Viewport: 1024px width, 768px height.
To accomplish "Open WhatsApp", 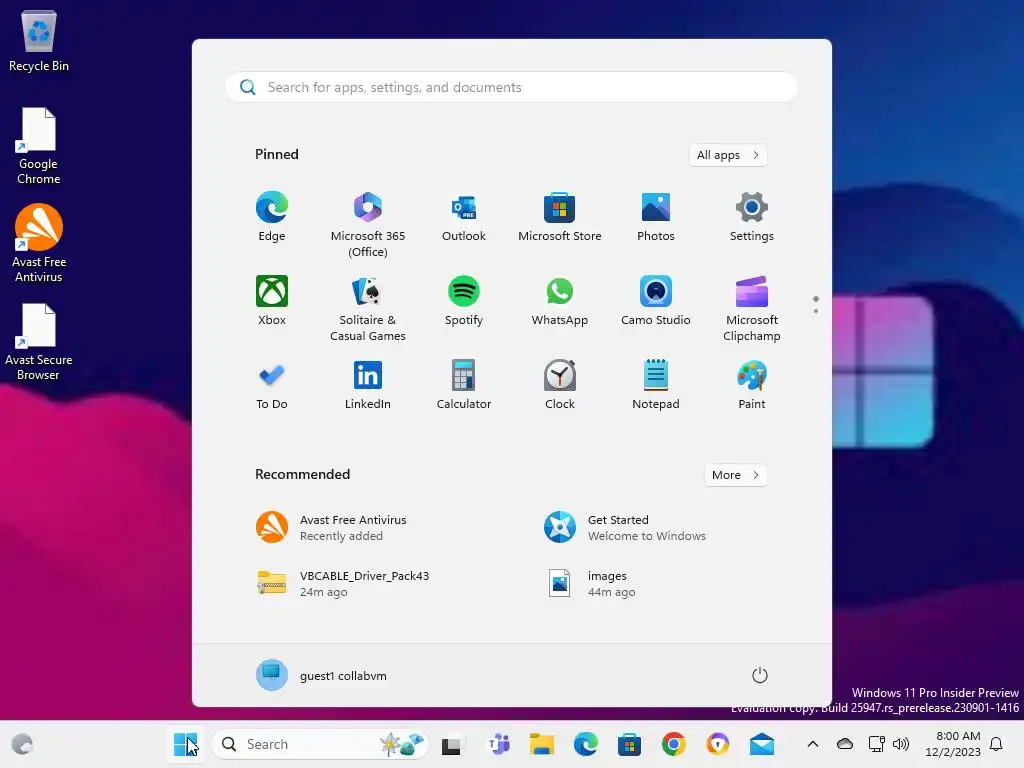I will tap(560, 301).
